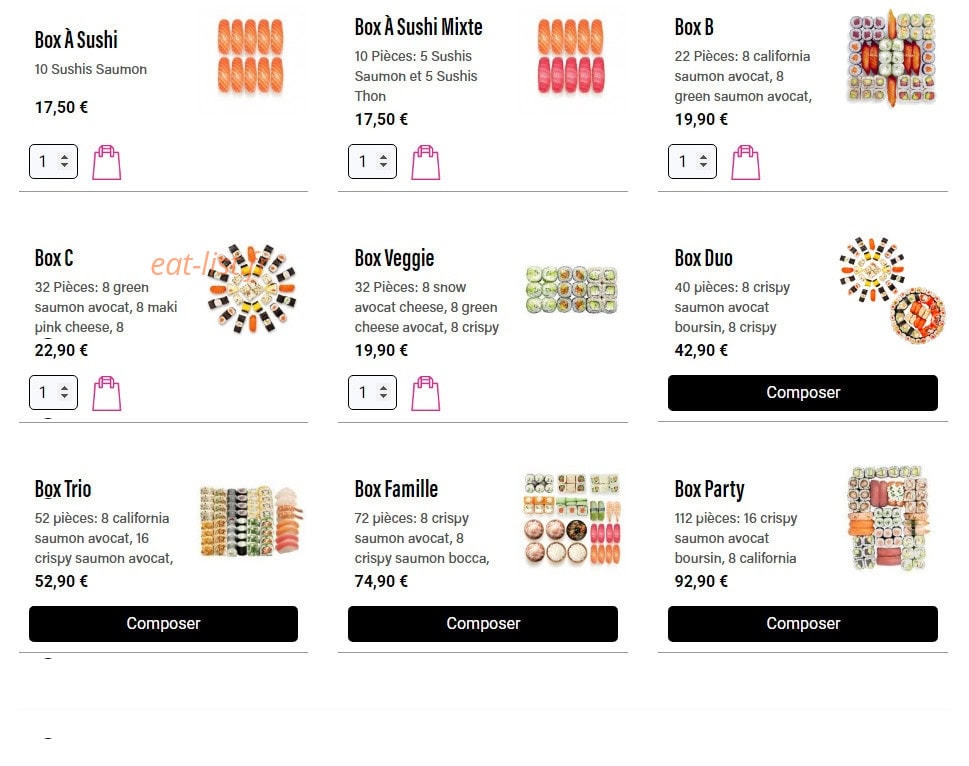View the Box Veggie product photo

tap(572, 289)
